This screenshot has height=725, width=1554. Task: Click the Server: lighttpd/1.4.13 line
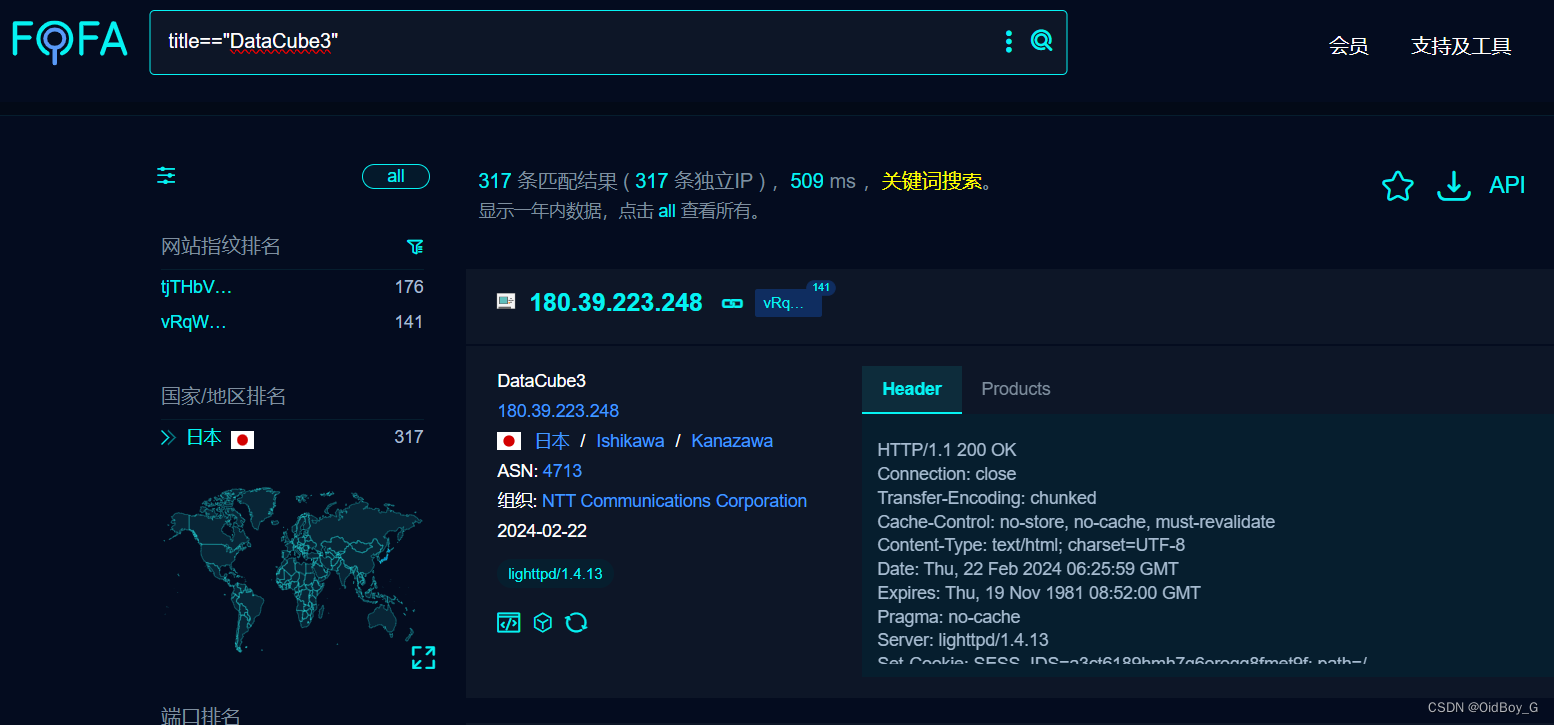pyautogui.click(x=963, y=640)
